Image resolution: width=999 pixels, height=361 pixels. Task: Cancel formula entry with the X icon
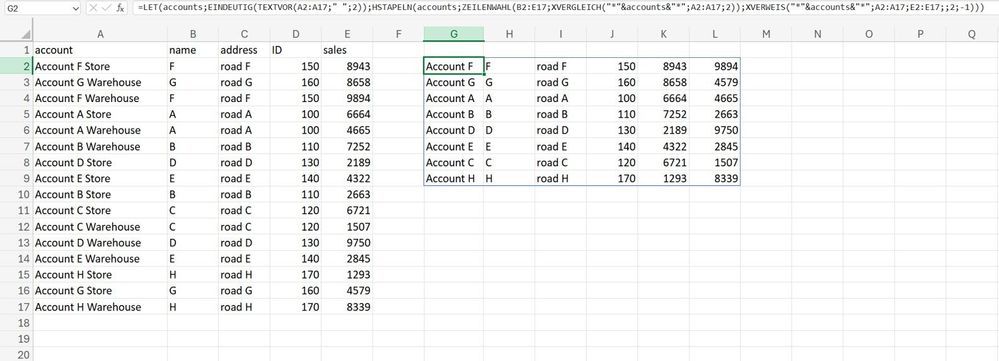(93, 8)
